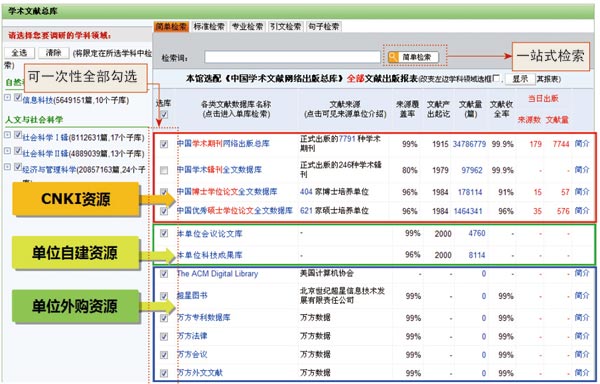This screenshot has width=600, height=384.
Task: Toggle the select-all 选库 header checkbox
Action: pyautogui.click(x=164, y=114)
